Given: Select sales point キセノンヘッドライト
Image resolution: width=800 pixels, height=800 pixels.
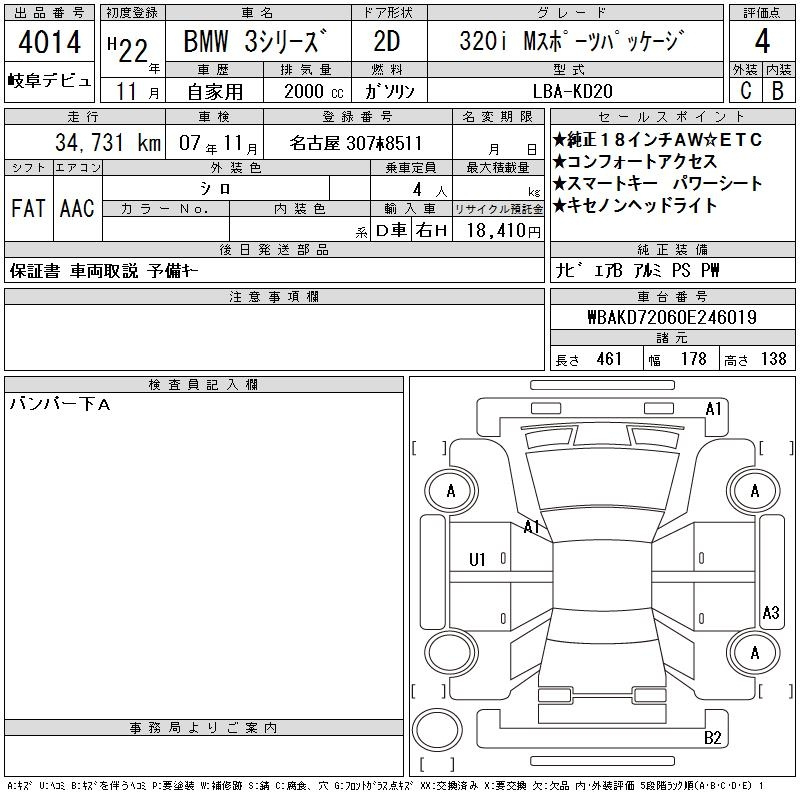Looking at the screenshot, I should pyautogui.click(x=635, y=205).
